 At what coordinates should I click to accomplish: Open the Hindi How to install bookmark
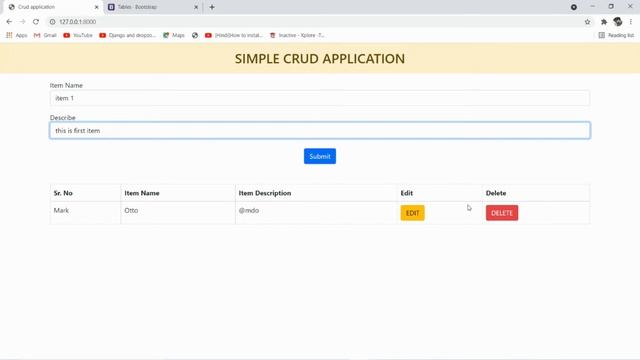(234, 36)
